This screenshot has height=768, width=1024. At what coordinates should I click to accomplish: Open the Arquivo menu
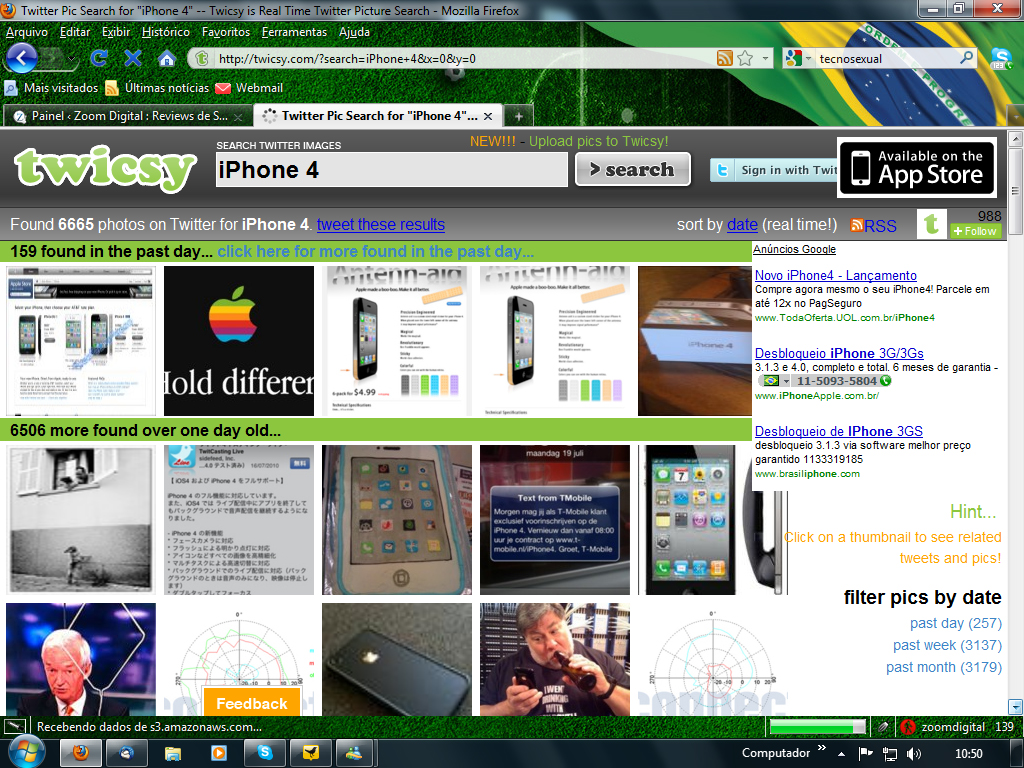(x=27, y=32)
